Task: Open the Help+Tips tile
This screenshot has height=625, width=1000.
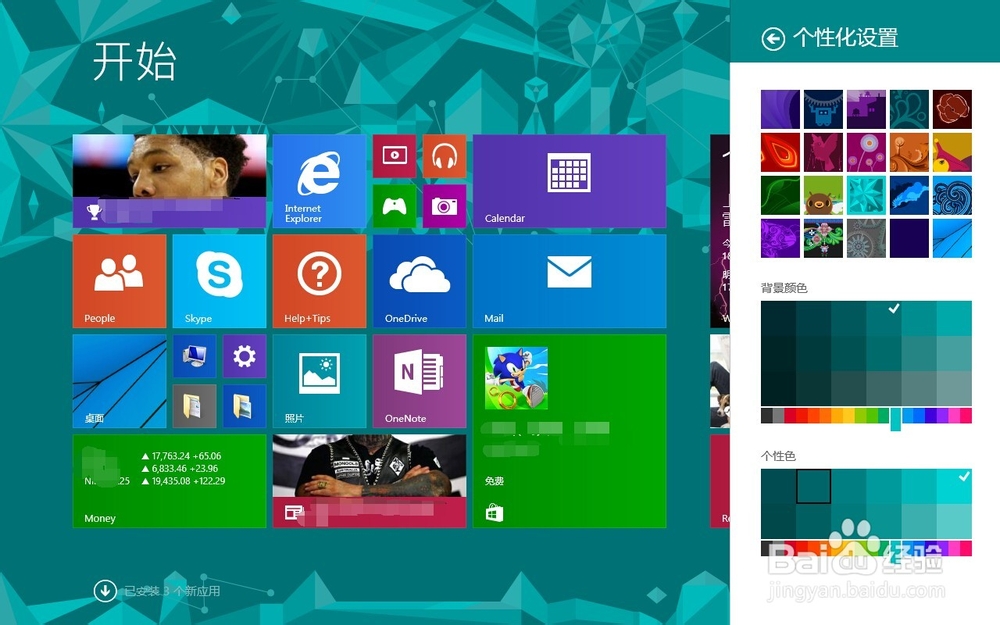Action: tap(318, 281)
